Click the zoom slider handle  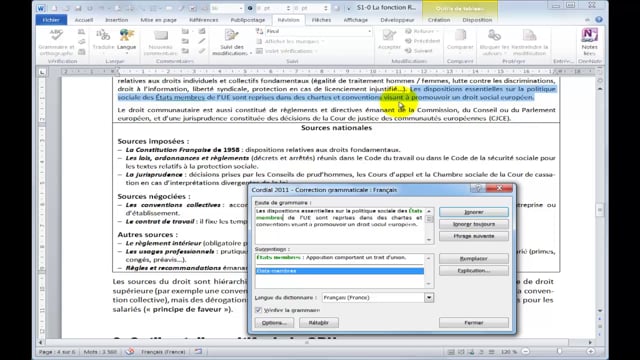(x=559, y=351)
